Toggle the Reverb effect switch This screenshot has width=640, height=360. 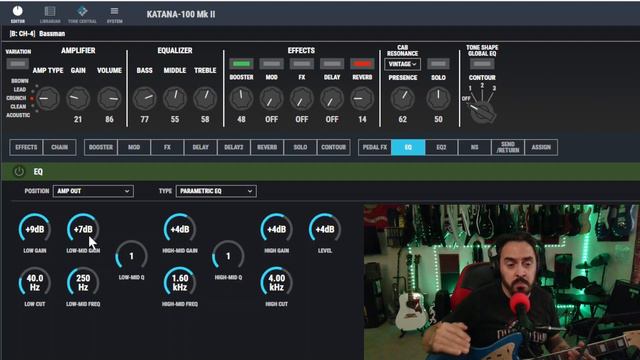tap(362, 64)
